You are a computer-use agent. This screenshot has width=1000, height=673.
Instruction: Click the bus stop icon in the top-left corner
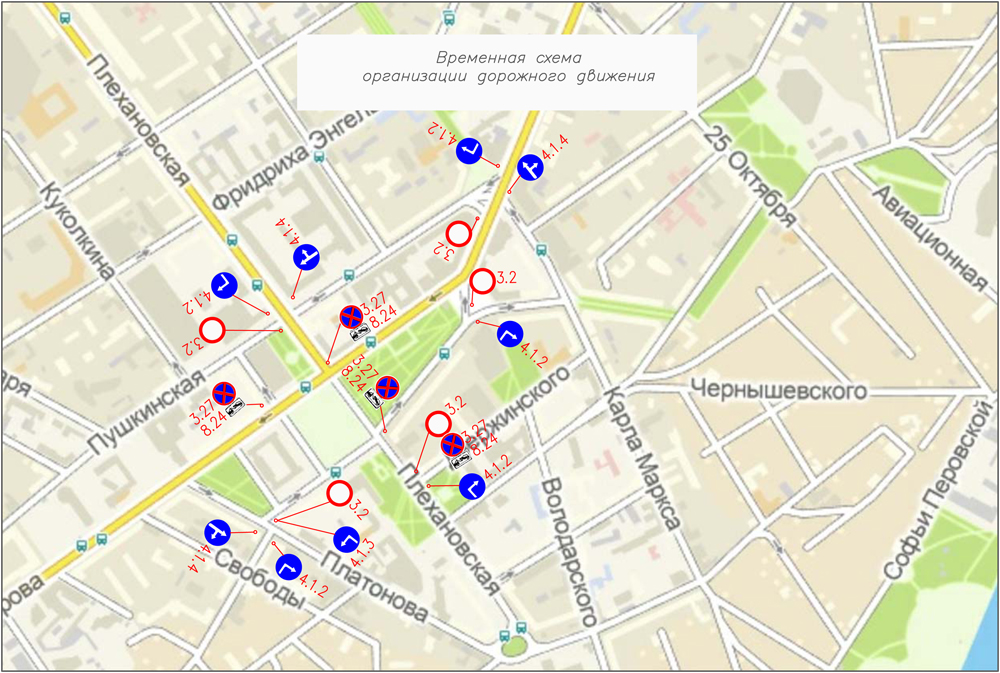[66, 19]
